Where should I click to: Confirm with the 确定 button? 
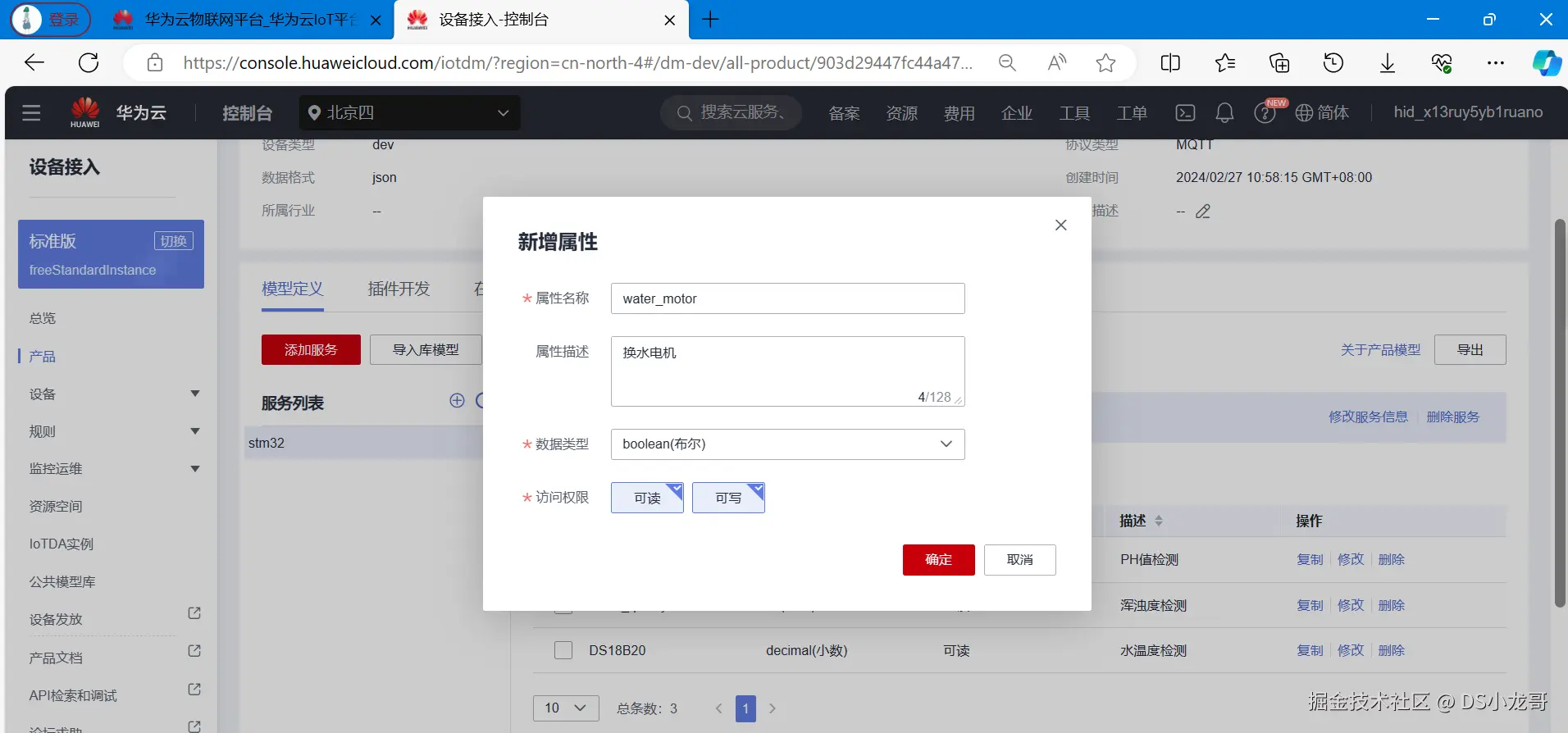click(x=939, y=560)
